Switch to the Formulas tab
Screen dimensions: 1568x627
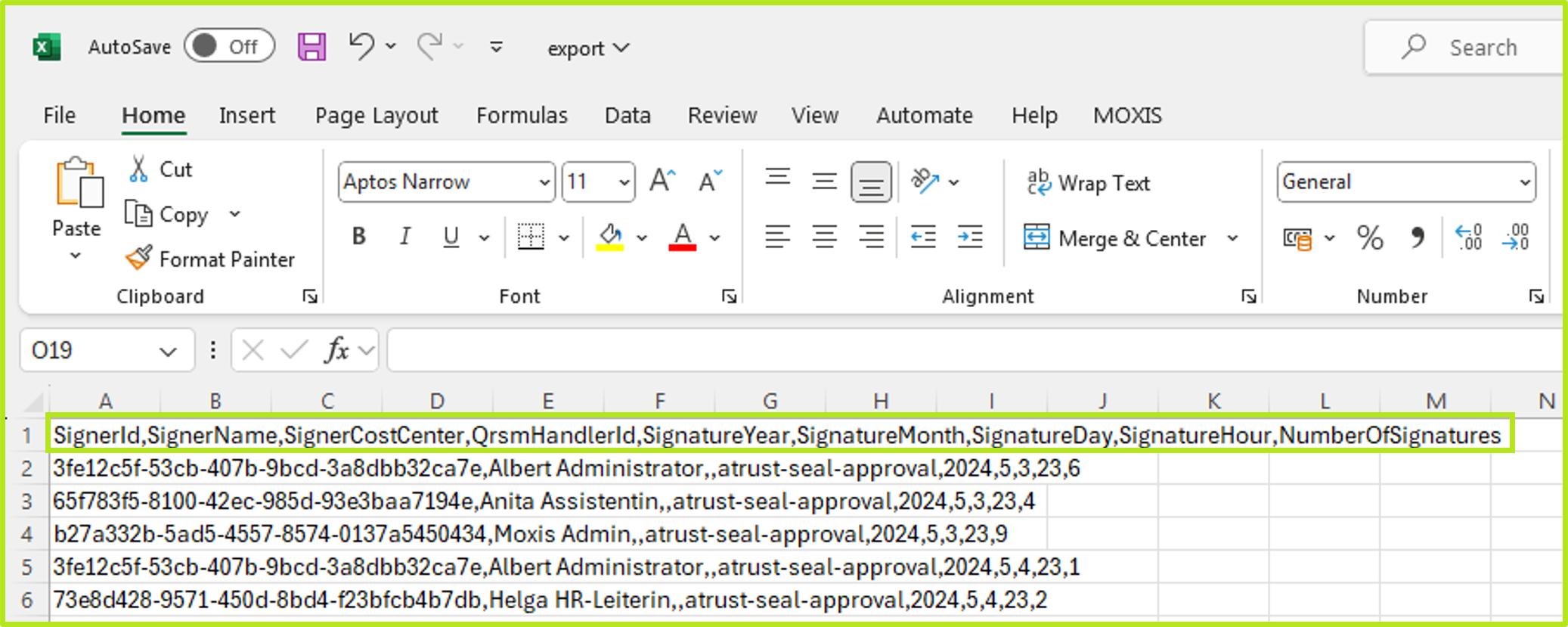tap(522, 115)
